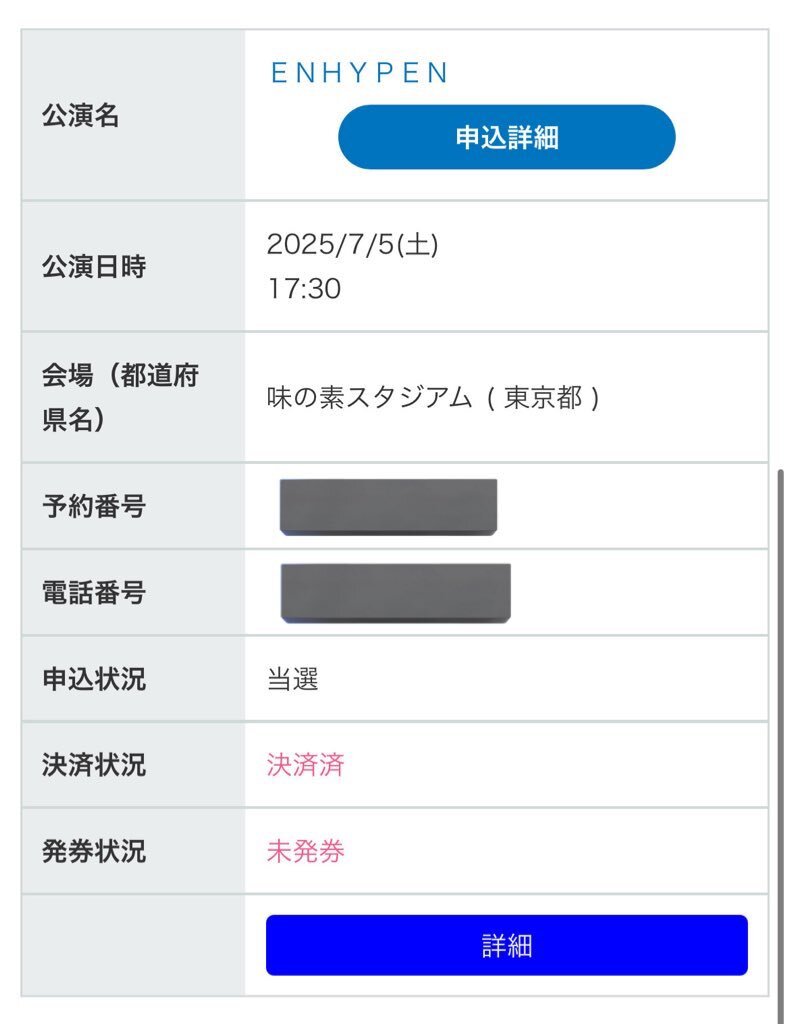Click the showtime 17:30

click(x=304, y=289)
